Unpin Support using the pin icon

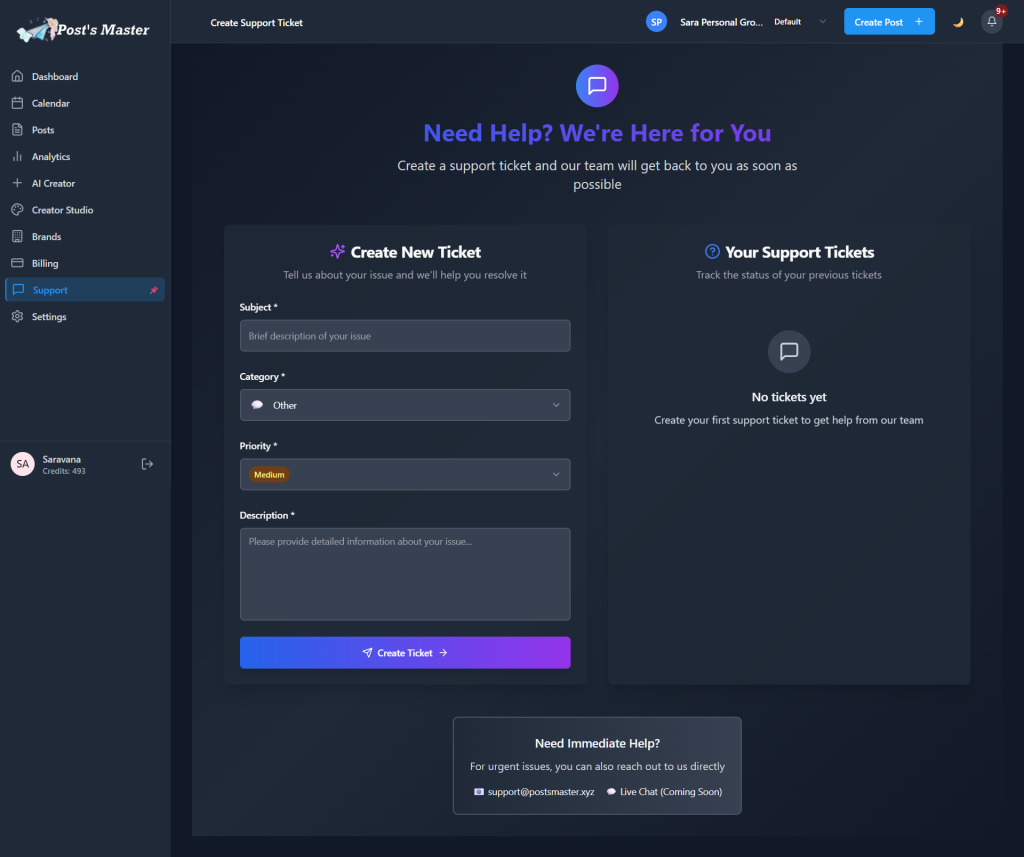coord(153,291)
